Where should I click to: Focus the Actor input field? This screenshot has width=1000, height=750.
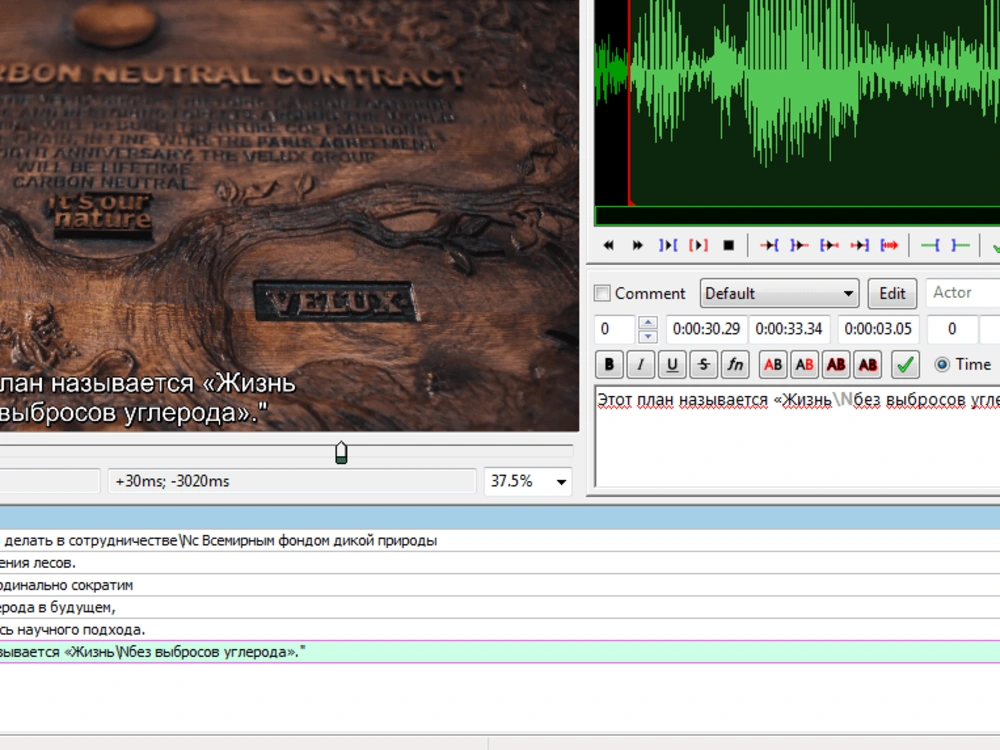click(x=963, y=293)
